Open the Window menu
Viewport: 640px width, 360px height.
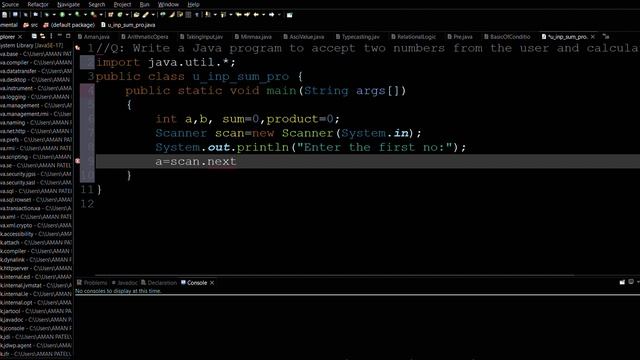[168, 4]
